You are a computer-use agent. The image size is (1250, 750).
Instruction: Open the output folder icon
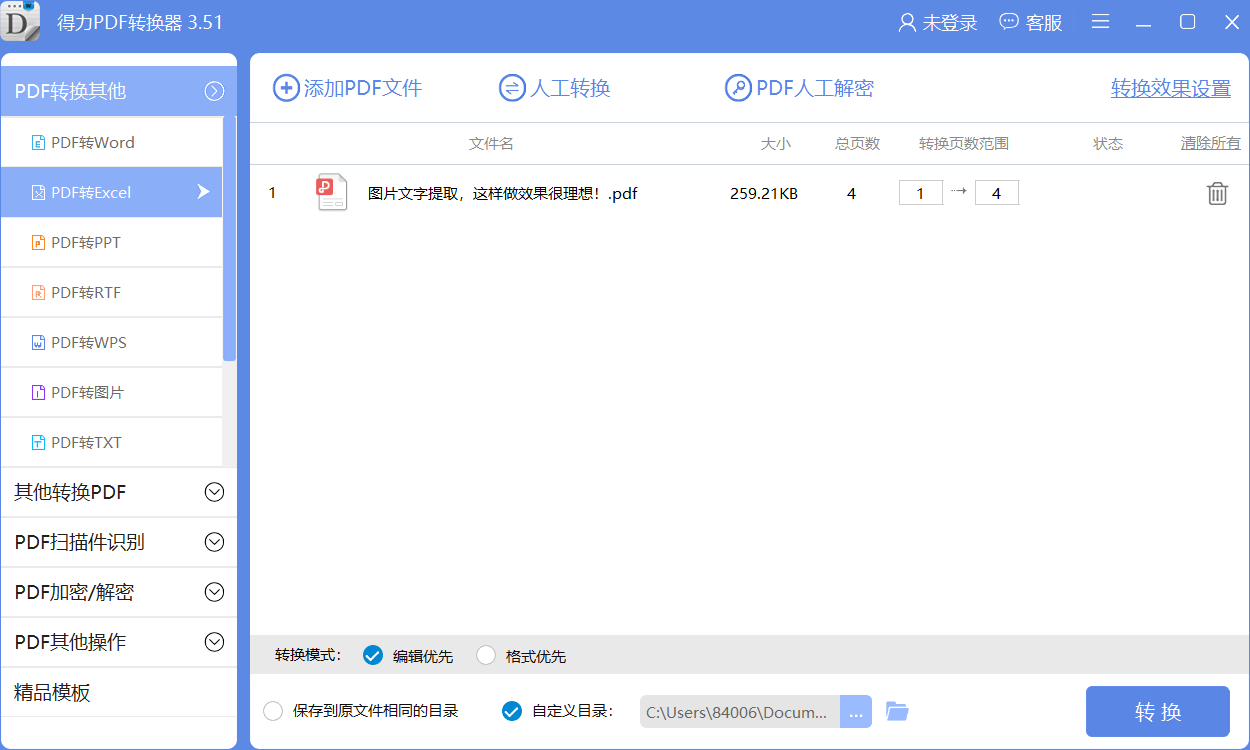[897, 712]
